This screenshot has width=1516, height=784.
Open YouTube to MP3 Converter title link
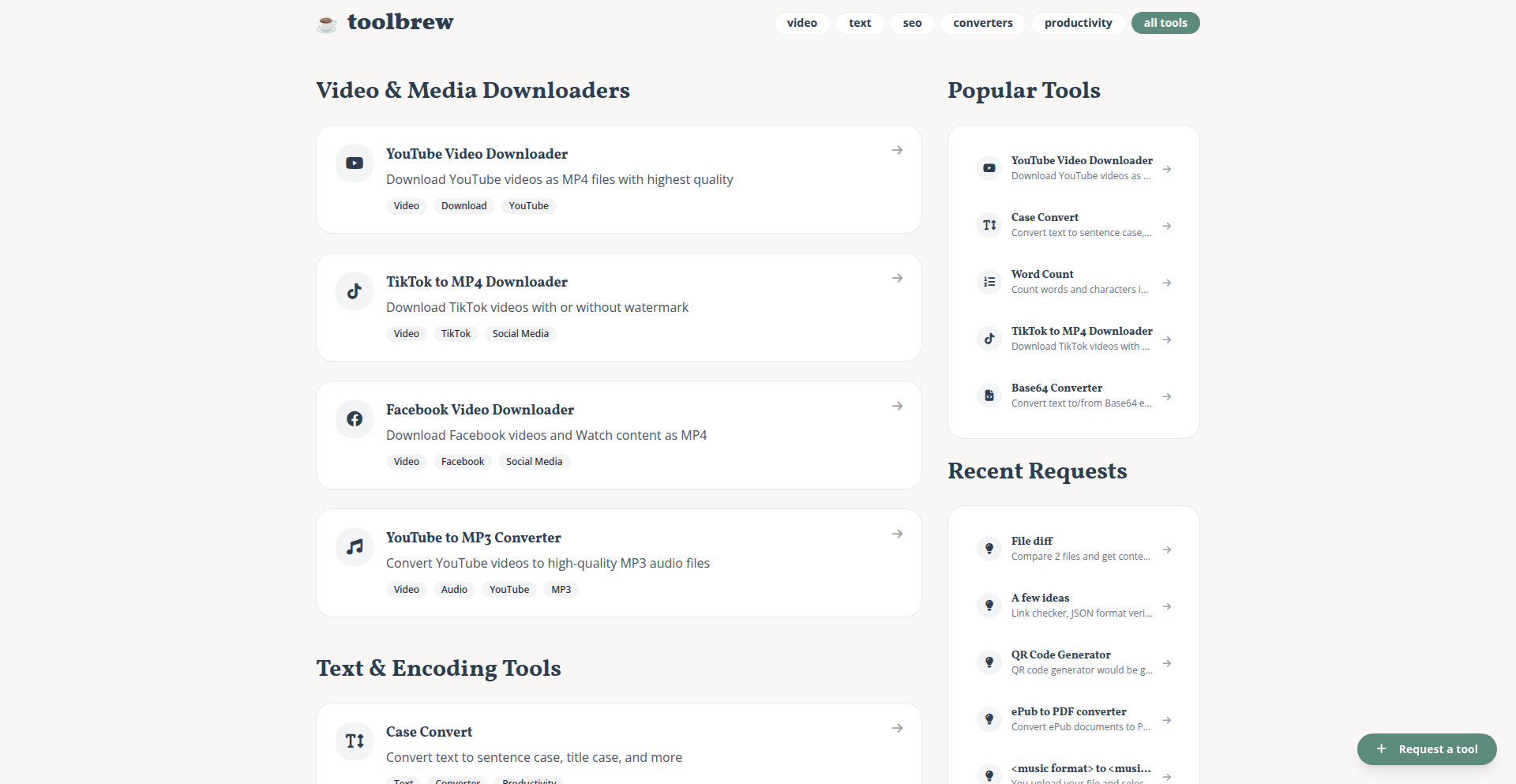point(474,538)
